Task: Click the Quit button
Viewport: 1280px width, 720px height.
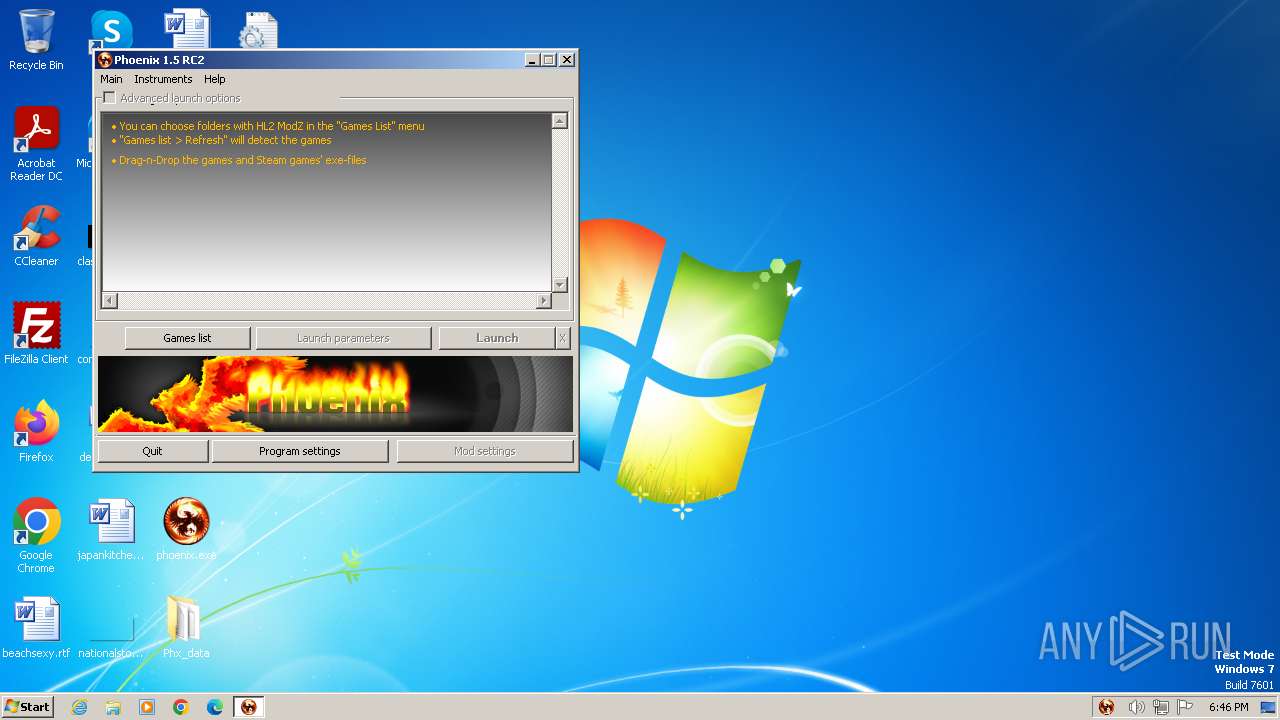Action: click(152, 451)
